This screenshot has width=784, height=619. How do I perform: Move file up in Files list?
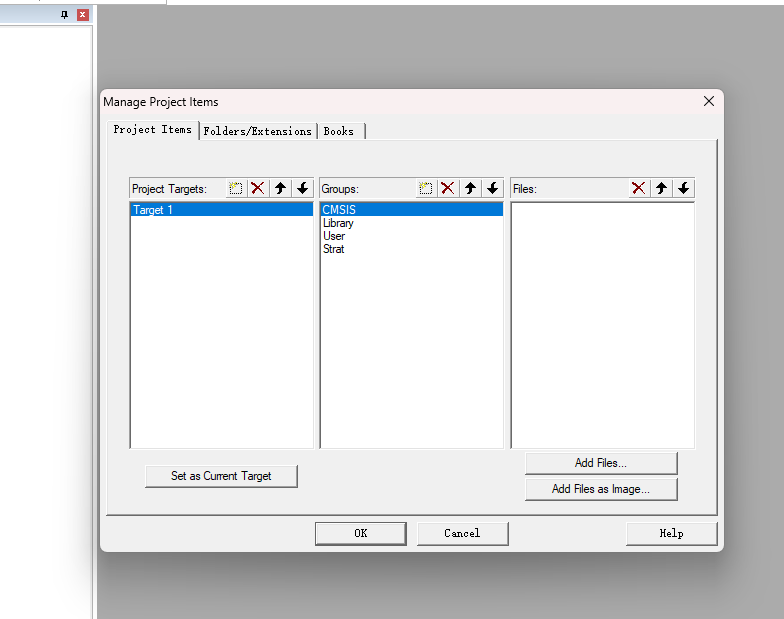(661, 188)
